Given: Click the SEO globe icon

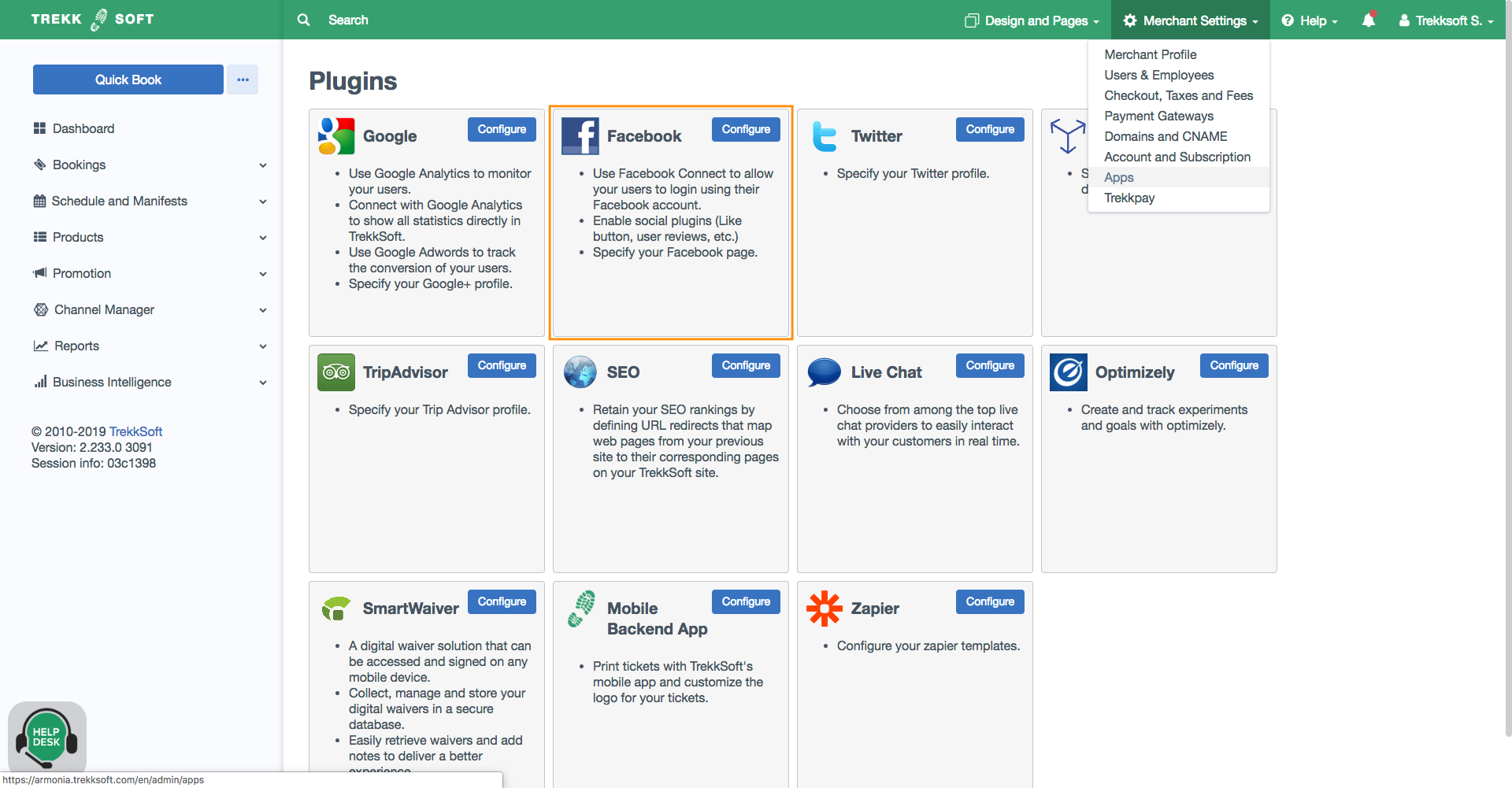Looking at the screenshot, I should coord(580,372).
